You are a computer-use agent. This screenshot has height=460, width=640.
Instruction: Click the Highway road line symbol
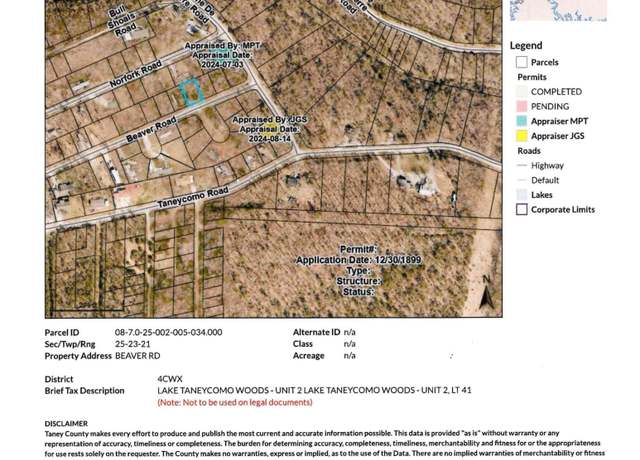pos(522,165)
